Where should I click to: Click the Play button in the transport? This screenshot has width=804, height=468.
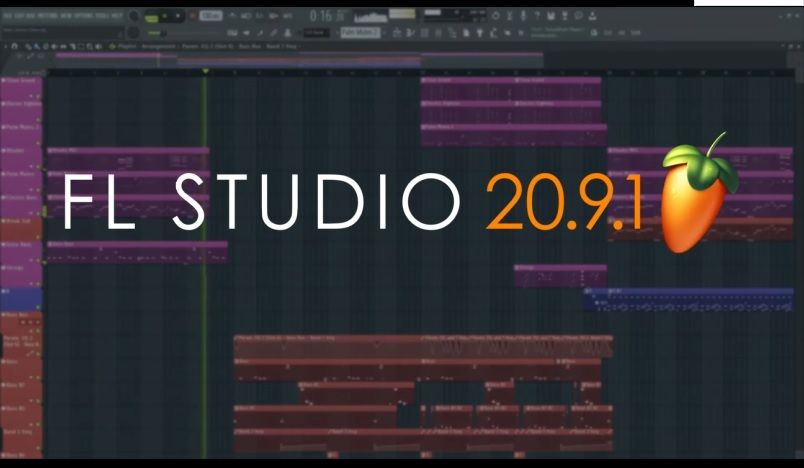164,15
